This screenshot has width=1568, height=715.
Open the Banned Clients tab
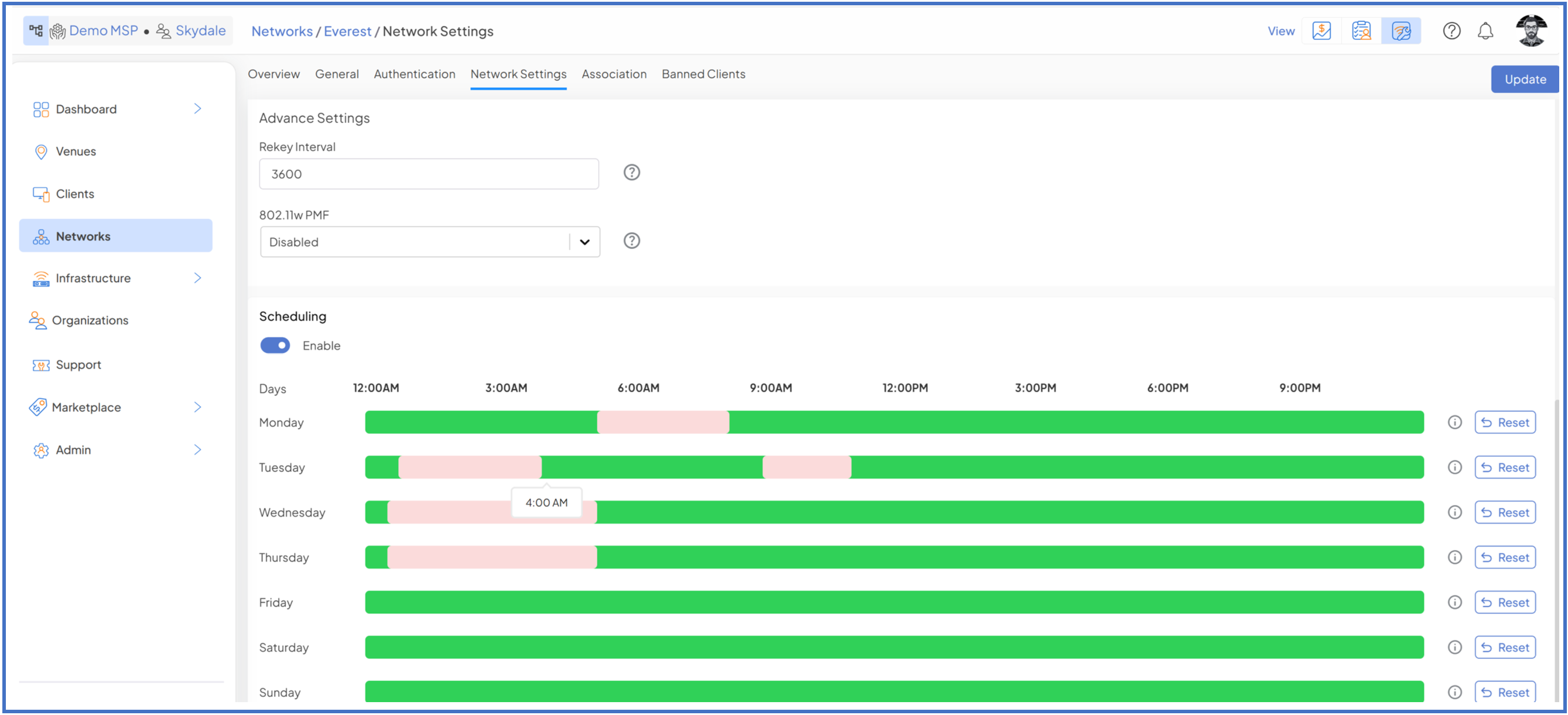pyautogui.click(x=703, y=74)
